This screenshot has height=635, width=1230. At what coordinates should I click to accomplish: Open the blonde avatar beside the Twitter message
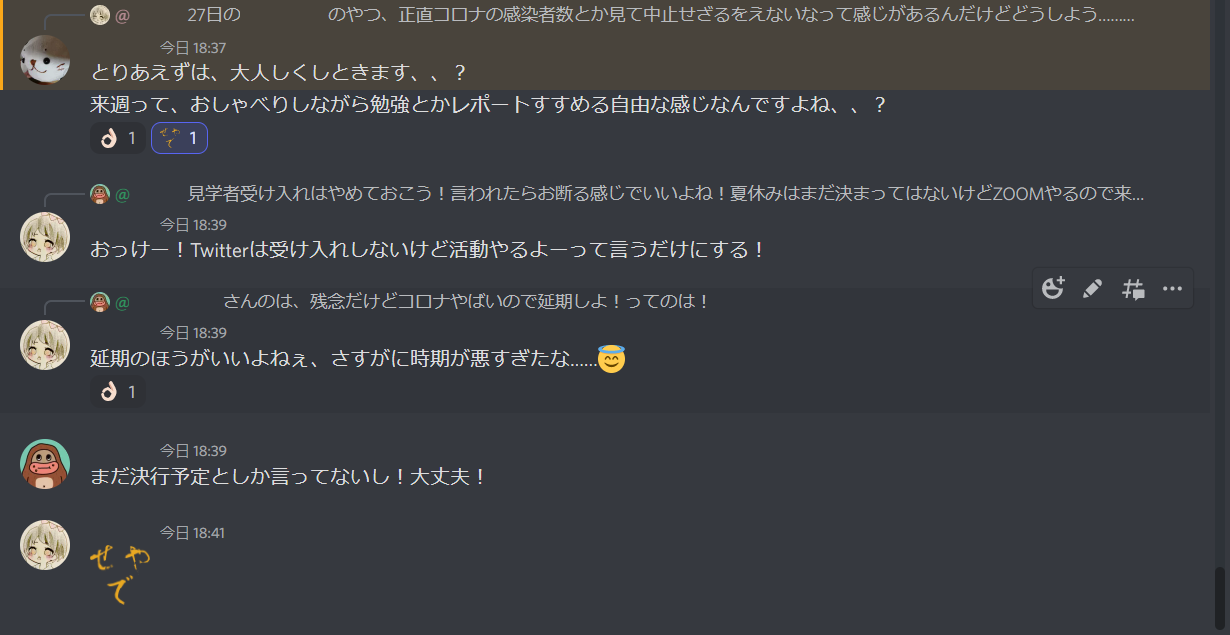[x=45, y=237]
